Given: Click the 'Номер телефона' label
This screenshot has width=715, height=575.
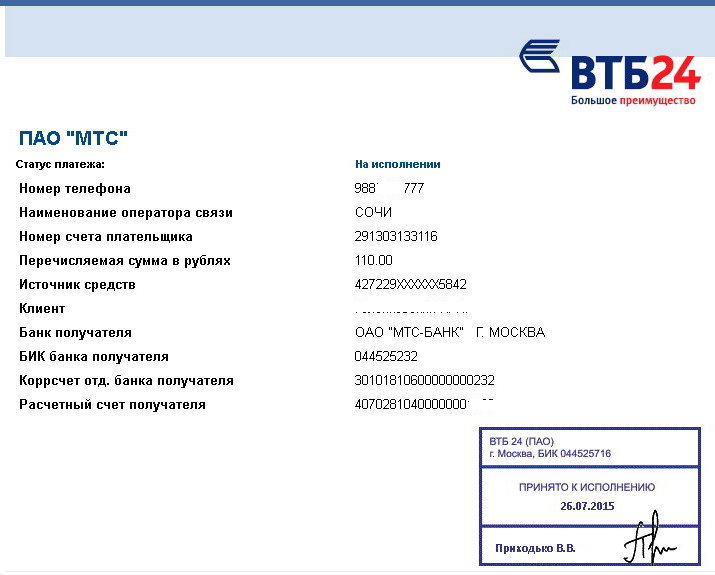Looking at the screenshot, I should [75, 188].
